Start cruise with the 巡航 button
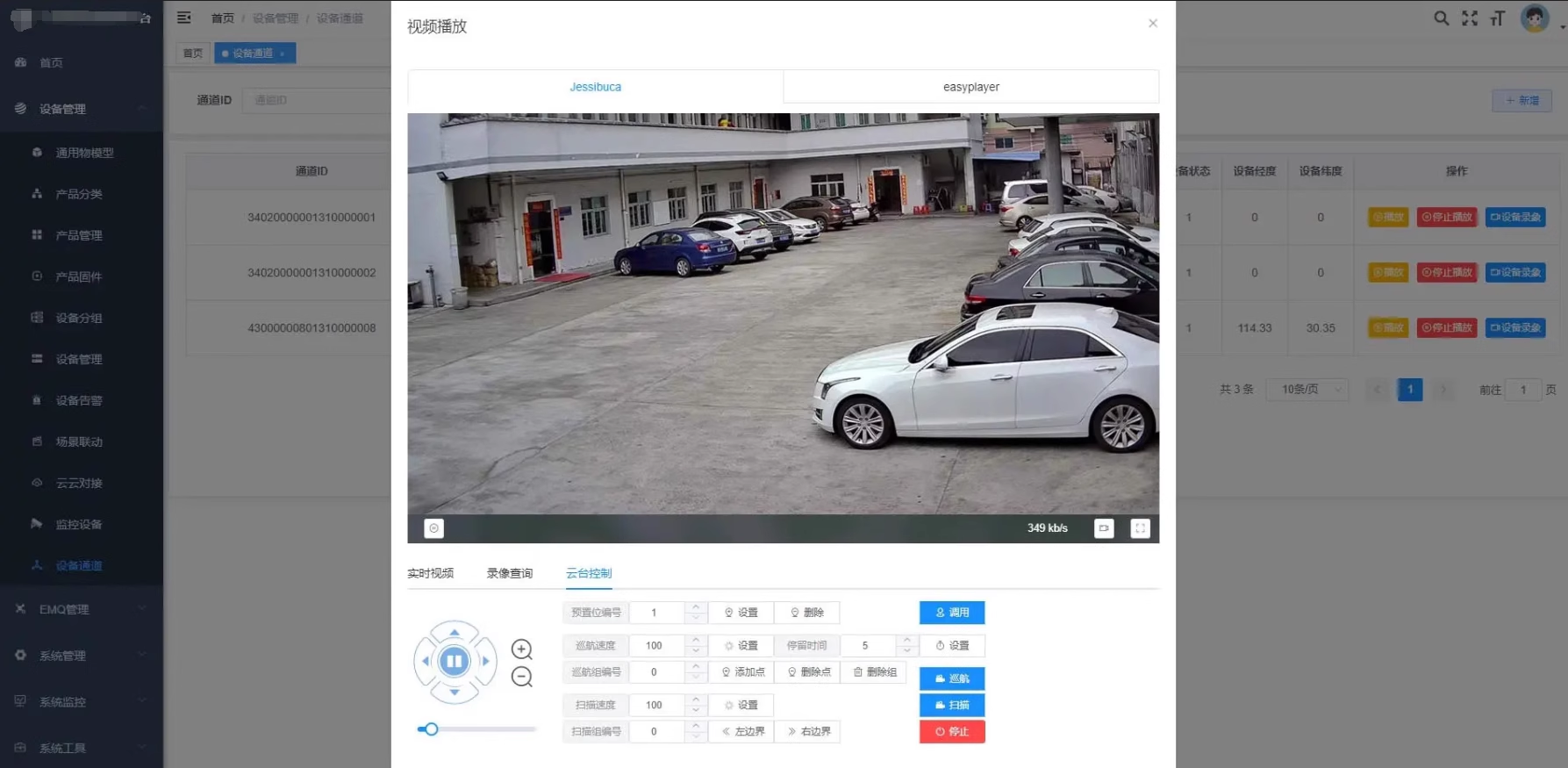The height and width of the screenshot is (768, 1568). point(952,678)
